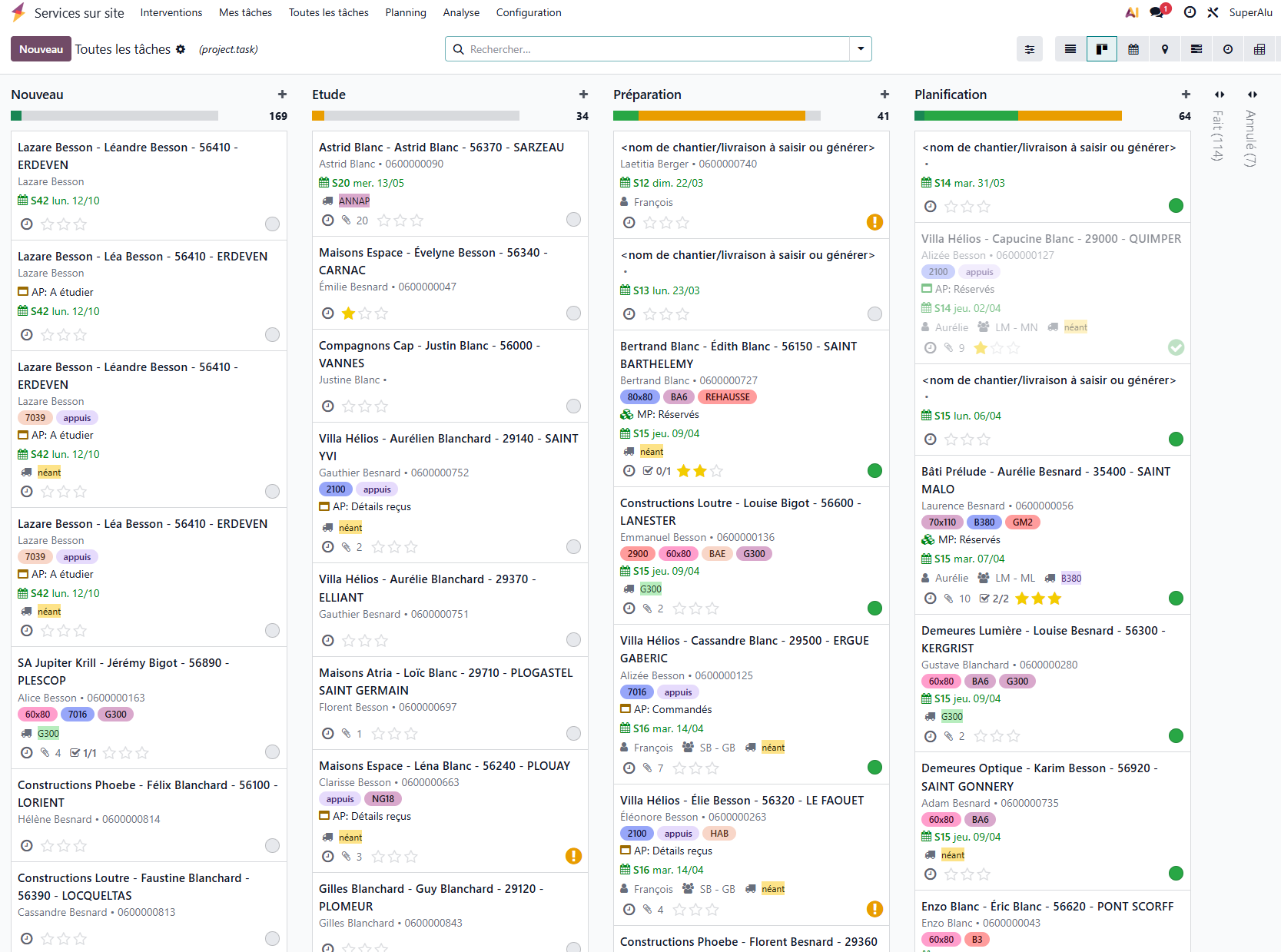Viewport: 1281px width, 952px height.
Task: Open the Planning menu
Action: click(x=405, y=12)
